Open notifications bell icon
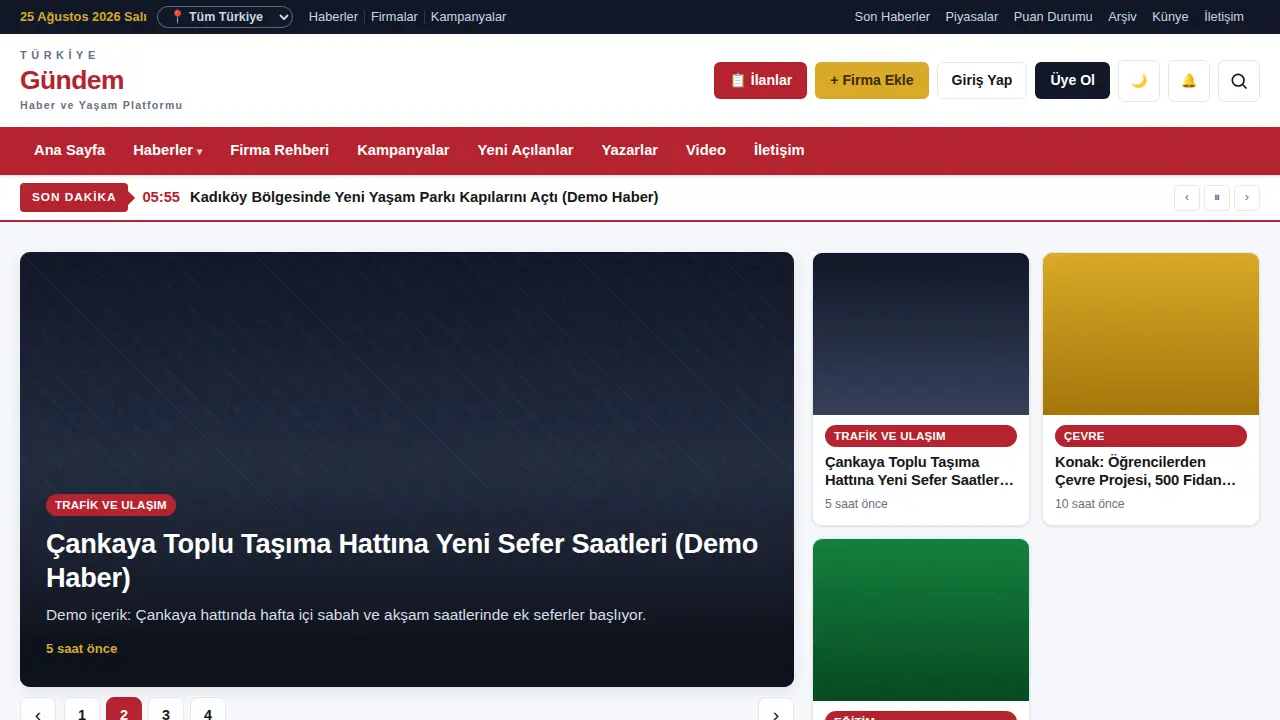The image size is (1280, 720). pyautogui.click(x=1189, y=81)
